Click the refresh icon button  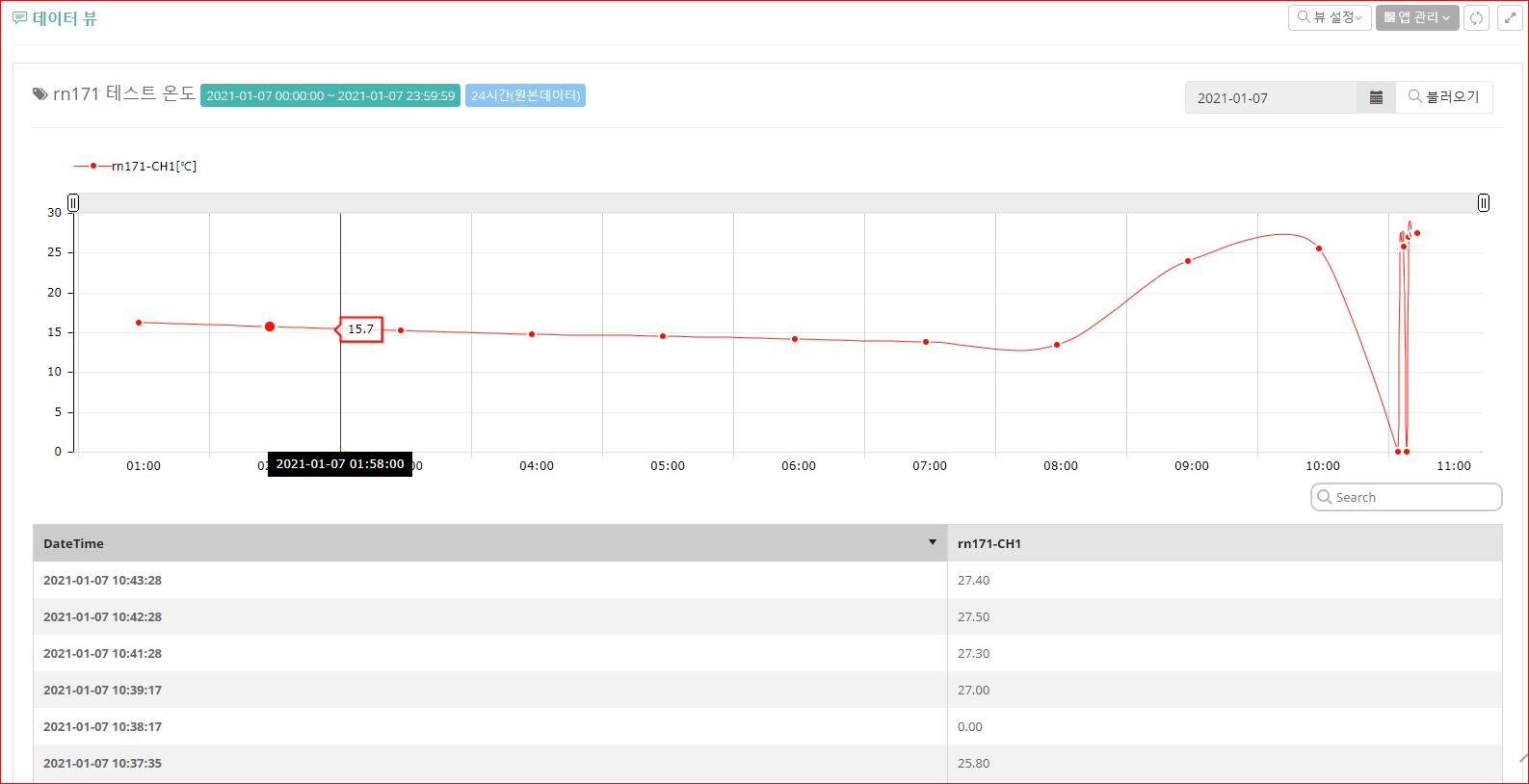point(1476,17)
